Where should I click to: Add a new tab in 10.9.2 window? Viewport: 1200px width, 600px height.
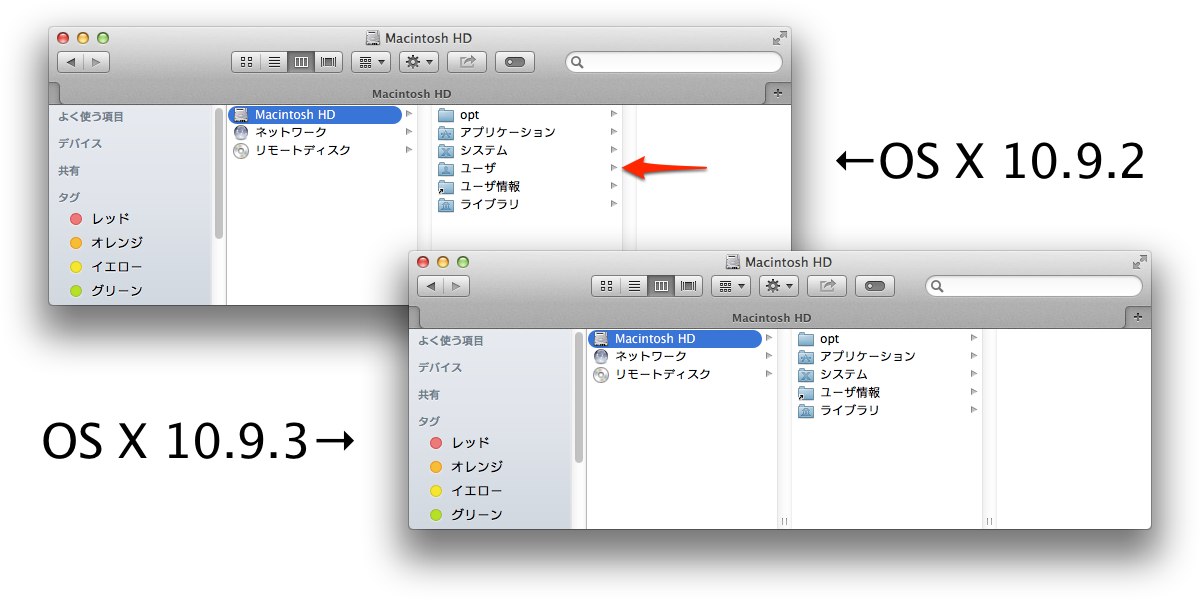point(778,92)
